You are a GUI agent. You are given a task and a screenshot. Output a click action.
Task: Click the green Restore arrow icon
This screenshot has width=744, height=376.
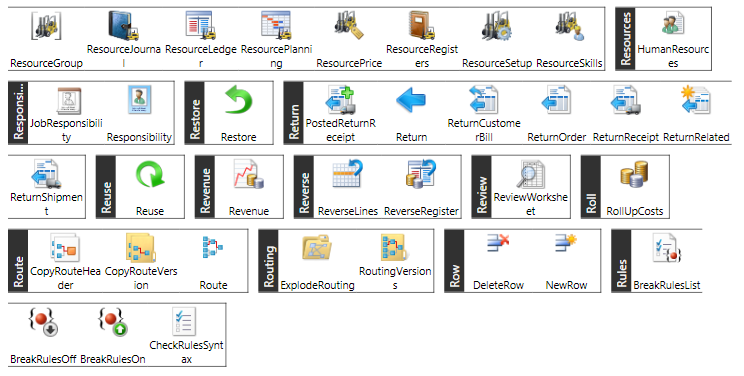pos(239,99)
